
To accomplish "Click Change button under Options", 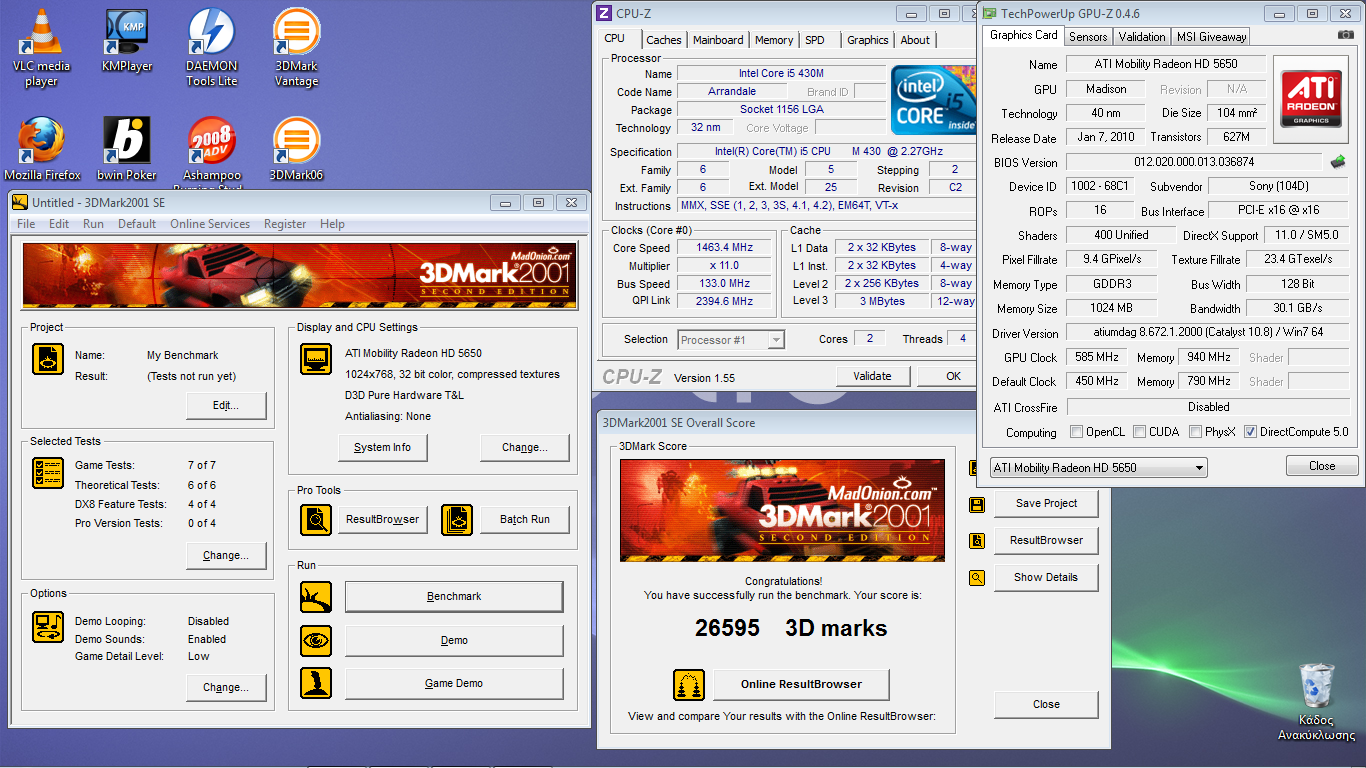I will [x=226, y=687].
